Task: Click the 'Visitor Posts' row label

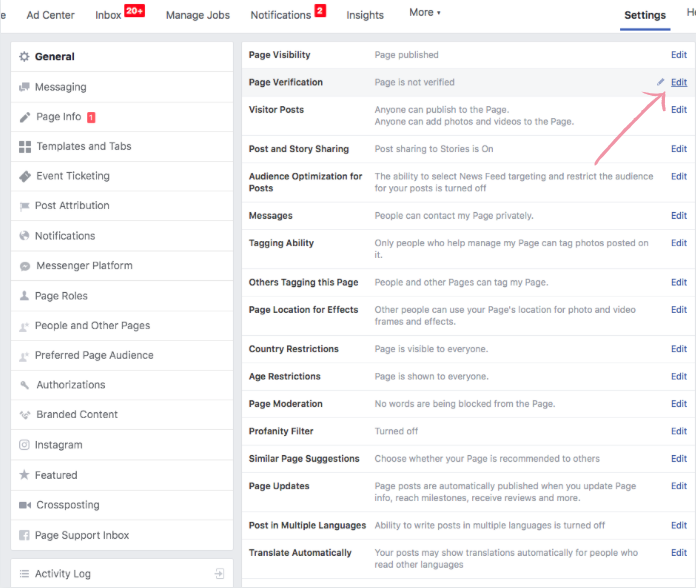Action: [x=276, y=110]
